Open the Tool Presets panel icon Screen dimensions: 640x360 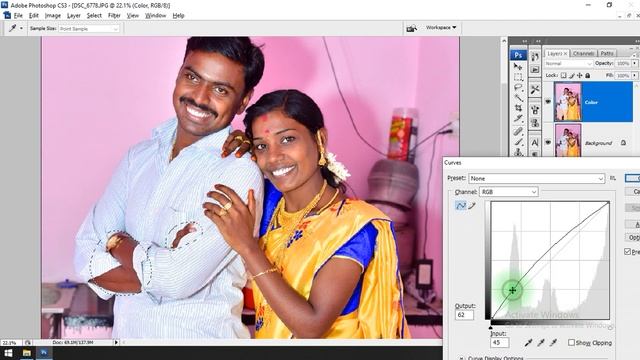[535, 89]
